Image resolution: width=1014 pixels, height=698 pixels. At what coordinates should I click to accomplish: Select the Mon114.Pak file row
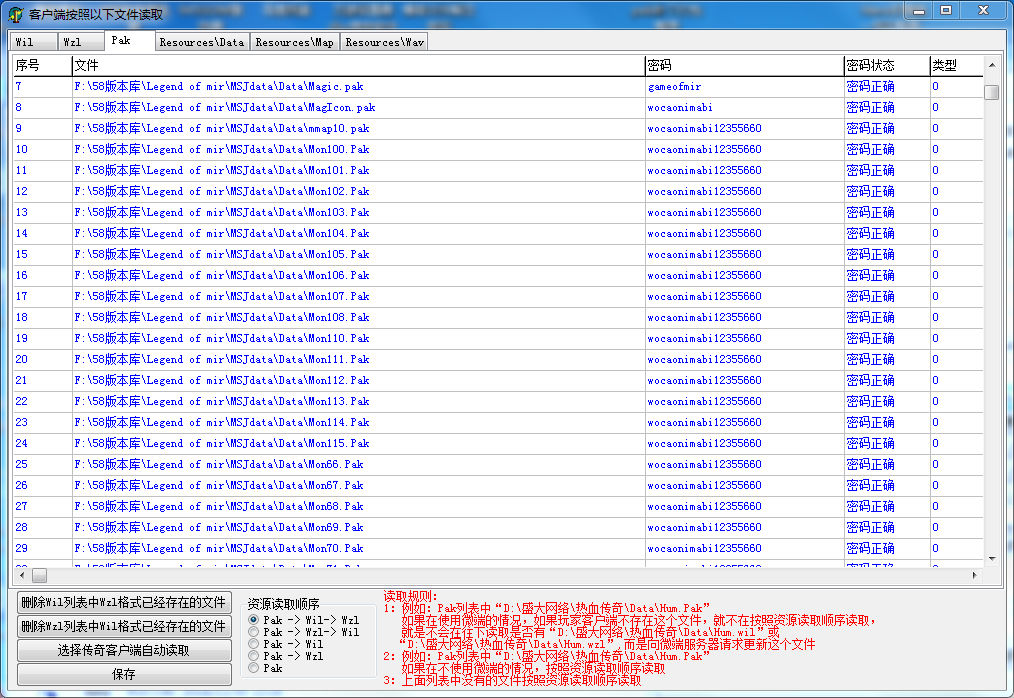(498, 422)
